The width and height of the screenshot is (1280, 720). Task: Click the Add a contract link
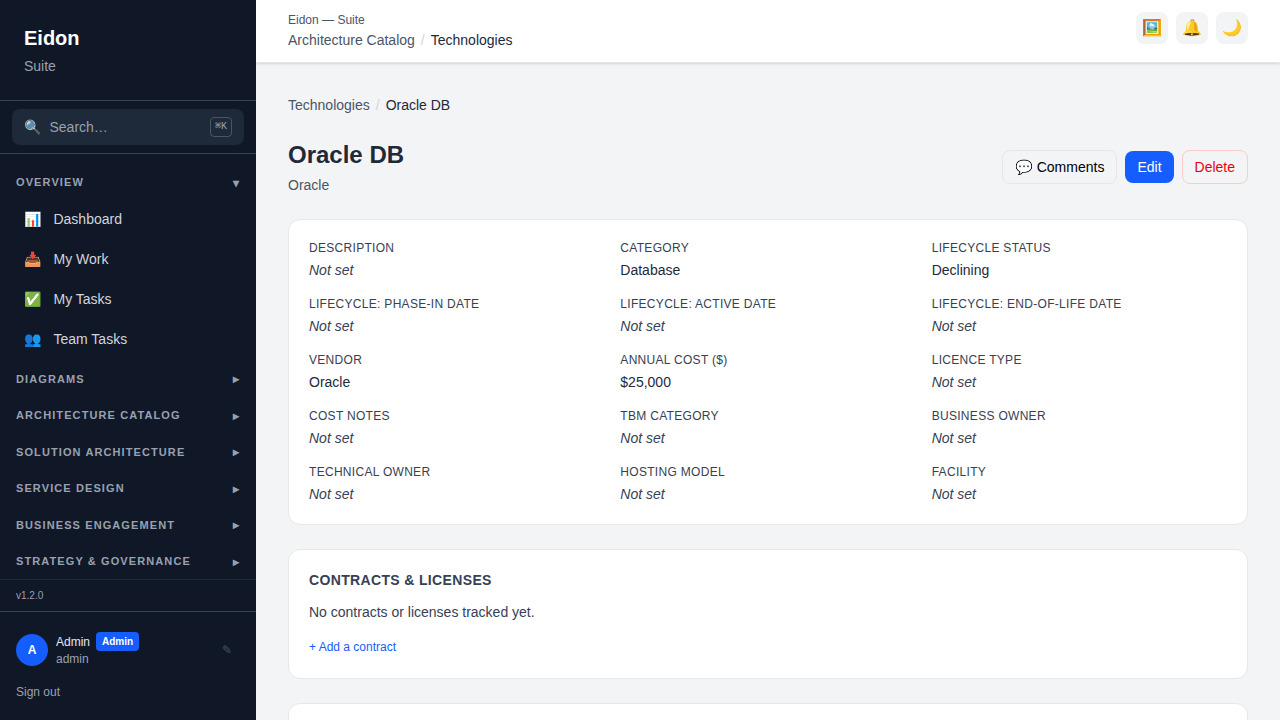(x=352, y=647)
